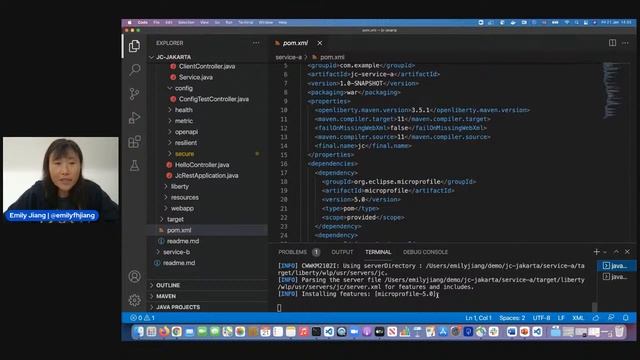Open the File menu in menu bar
Viewport: 640px width, 360px height.
tap(156, 22)
